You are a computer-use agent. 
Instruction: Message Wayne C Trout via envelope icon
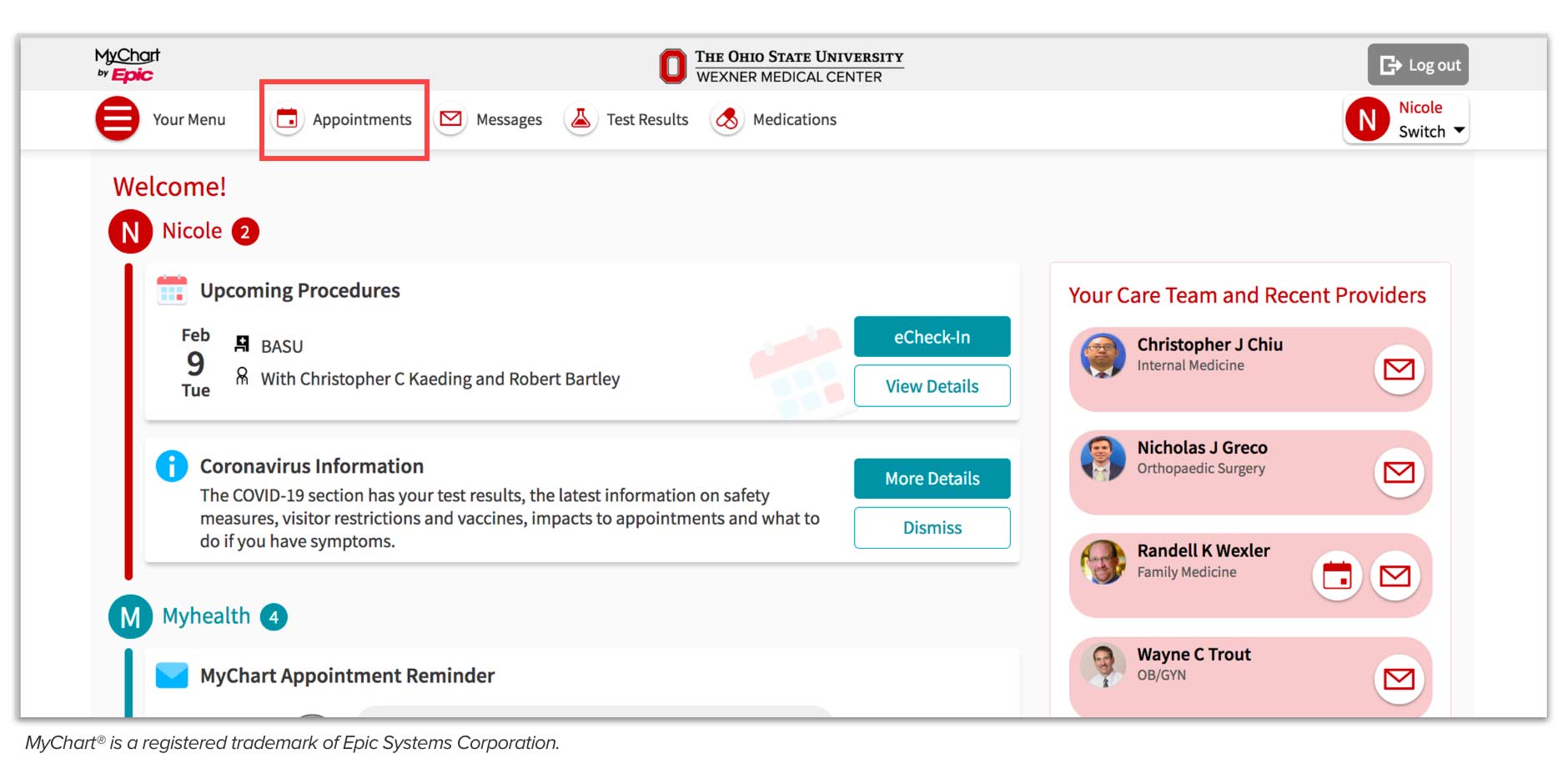point(1399,679)
